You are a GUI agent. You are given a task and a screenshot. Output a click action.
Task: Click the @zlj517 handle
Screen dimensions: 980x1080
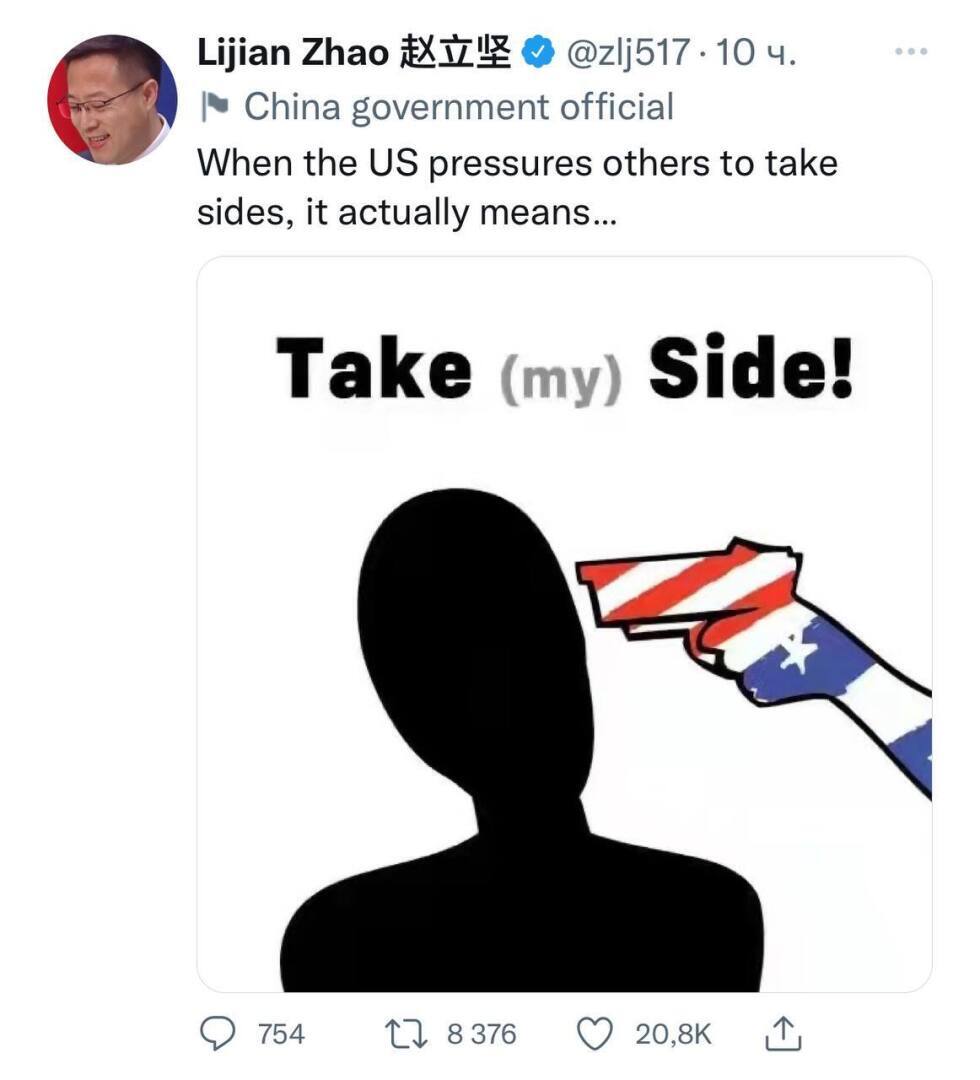click(x=627, y=53)
